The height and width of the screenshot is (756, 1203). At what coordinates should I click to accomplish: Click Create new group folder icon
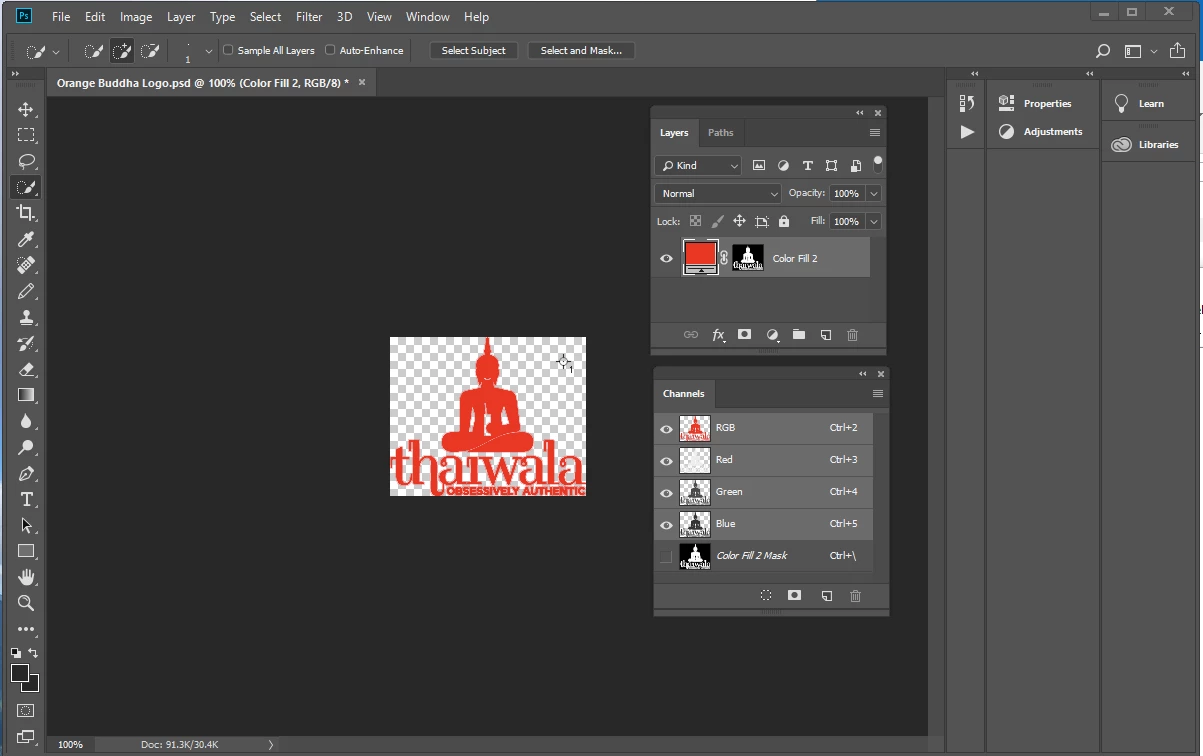(799, 335)
